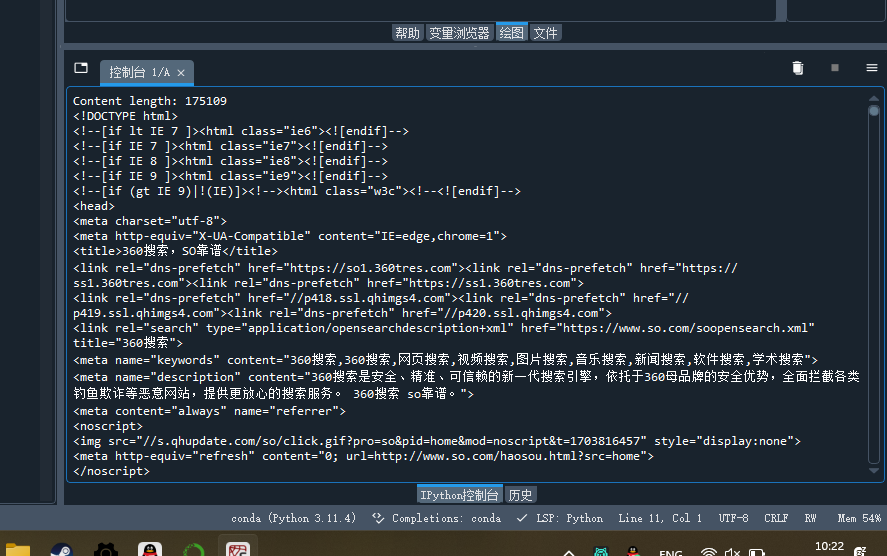Show hidden system tray icons
The image size is (887, 556).
[x=569, y=552]
